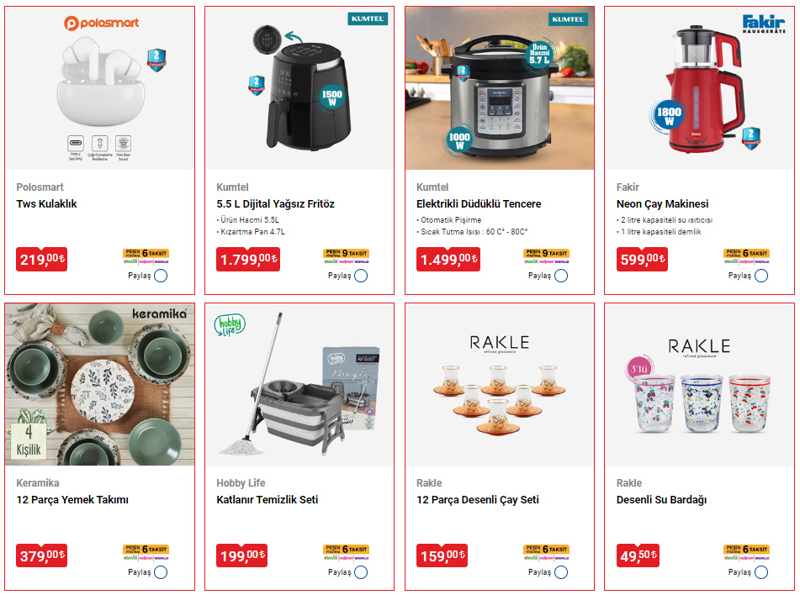Click the Polosmart logo above earbuds
The image size is (800, 595).
101,22
